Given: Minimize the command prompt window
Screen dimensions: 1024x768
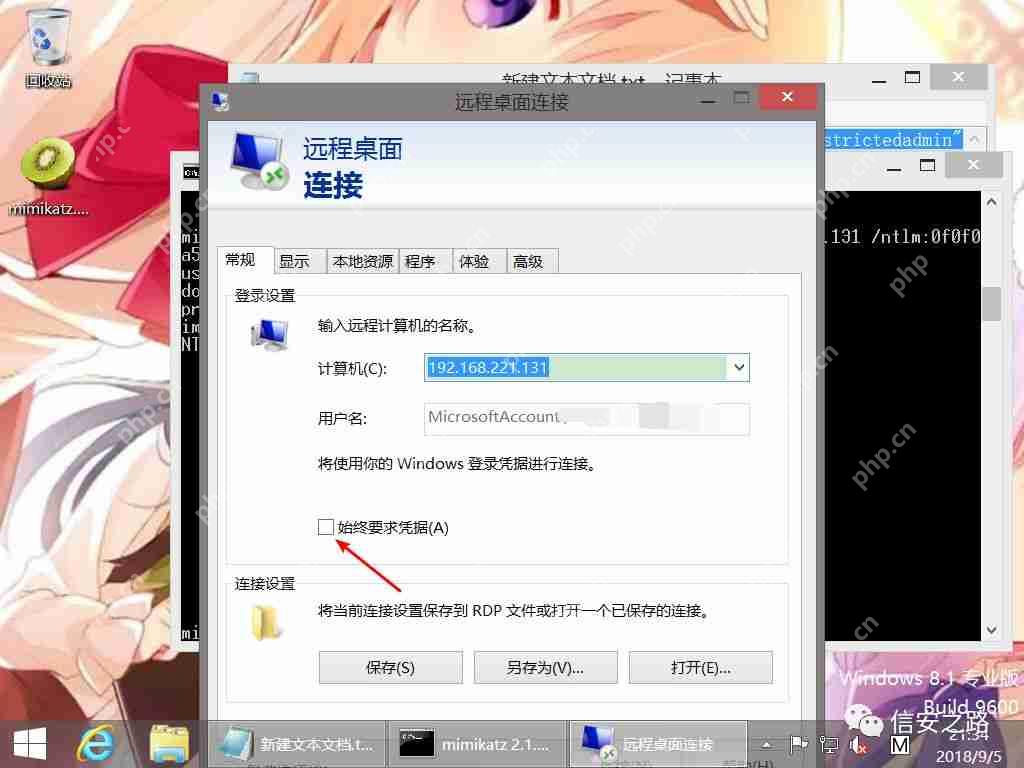Looking at the screenshot, I should [894, 168].
